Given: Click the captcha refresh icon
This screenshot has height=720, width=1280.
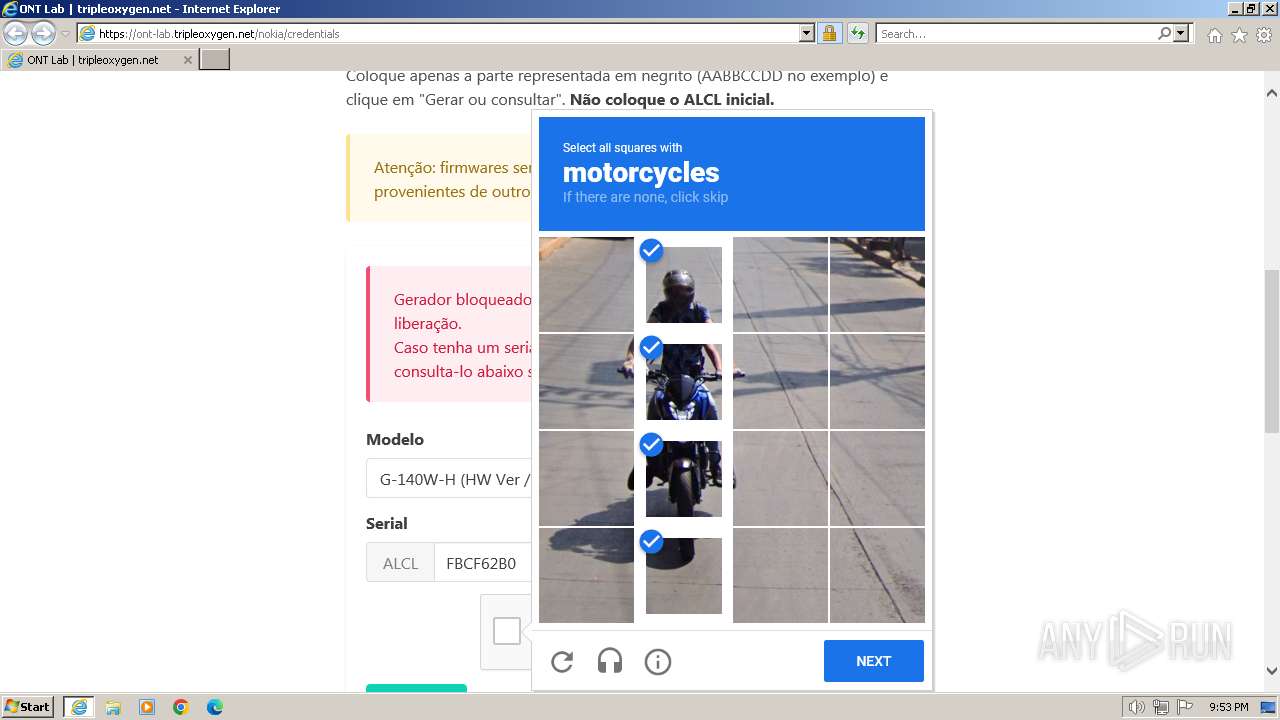Looking at the screenshot, I should [562, 661].
